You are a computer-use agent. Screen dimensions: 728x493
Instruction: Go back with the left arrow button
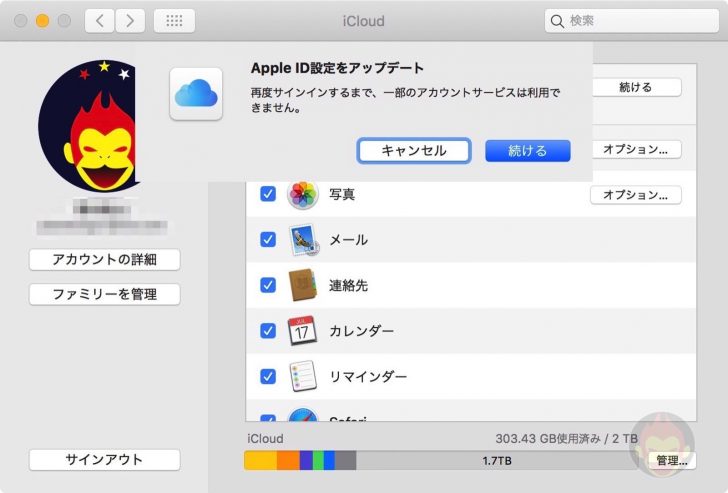coord(99,21)
